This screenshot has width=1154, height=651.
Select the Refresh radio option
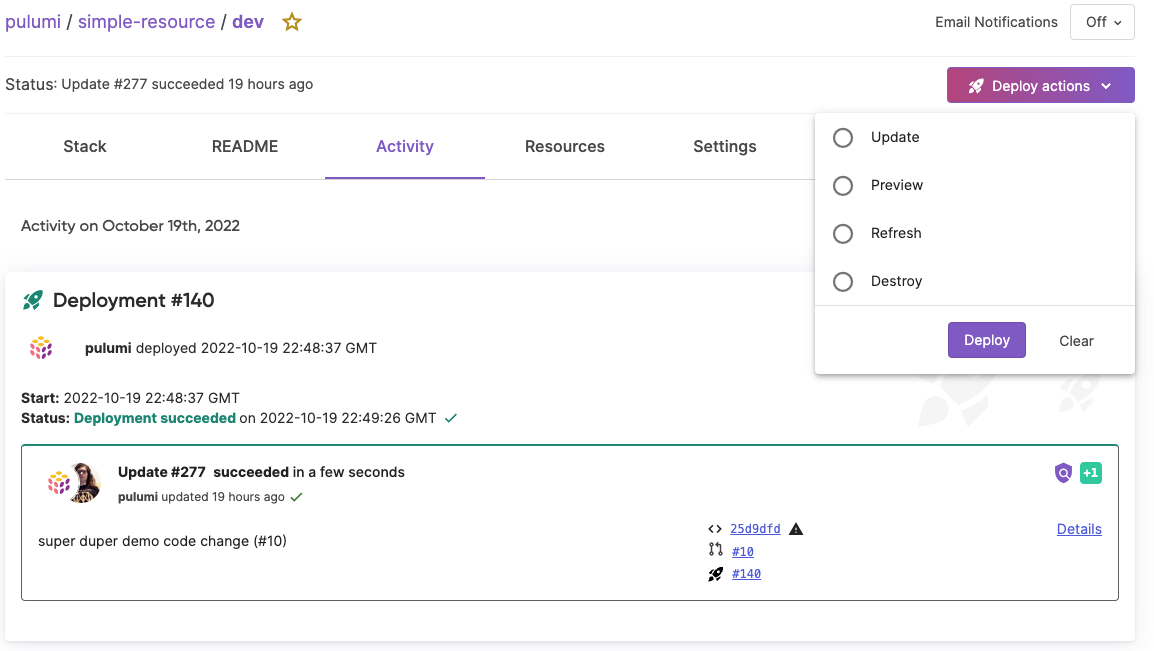coord(843,234)
